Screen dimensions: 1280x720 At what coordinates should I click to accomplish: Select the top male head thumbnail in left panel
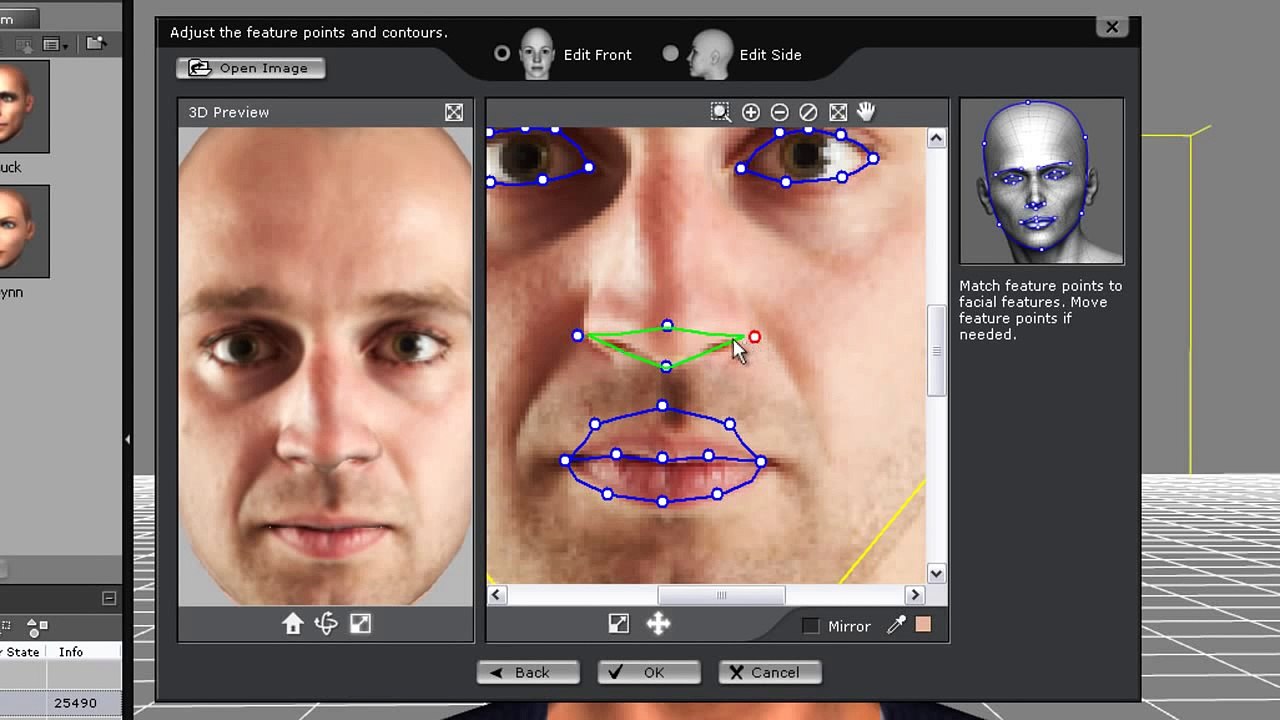(x=23, y=106)
